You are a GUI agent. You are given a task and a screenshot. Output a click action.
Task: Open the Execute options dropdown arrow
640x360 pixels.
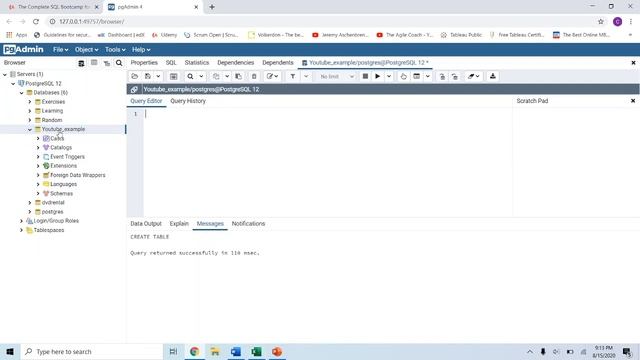[389, 76]
